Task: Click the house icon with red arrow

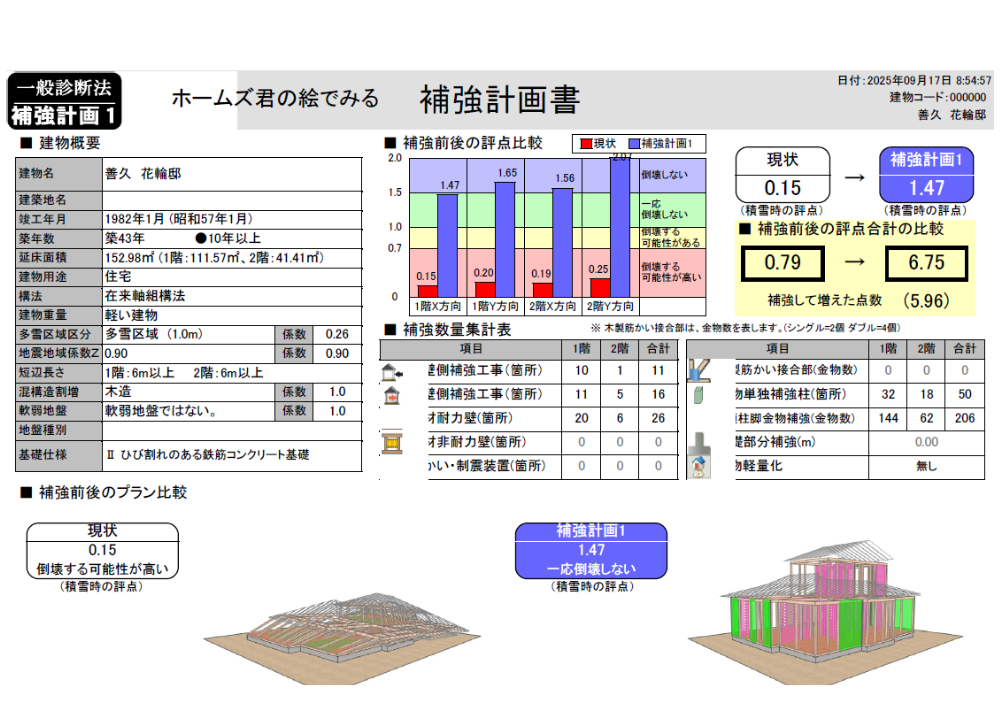Action: click(391, 396)
